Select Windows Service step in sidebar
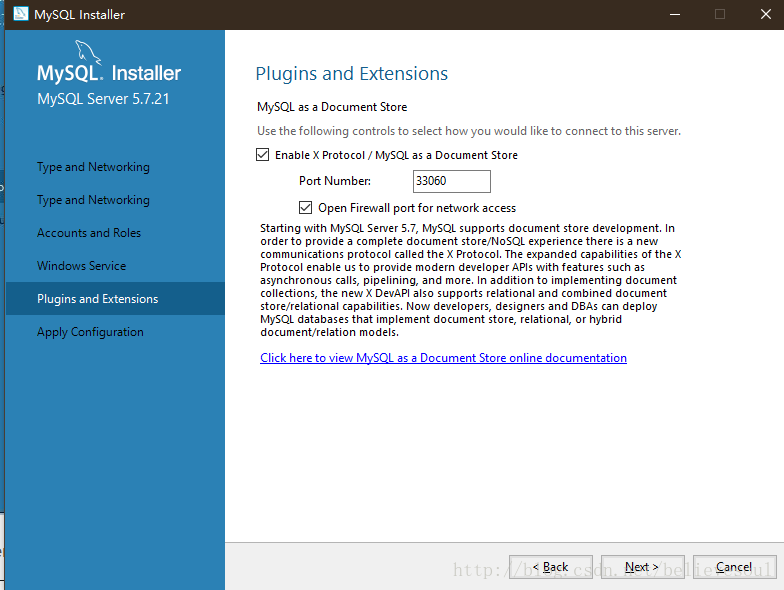 pos(82,266)
